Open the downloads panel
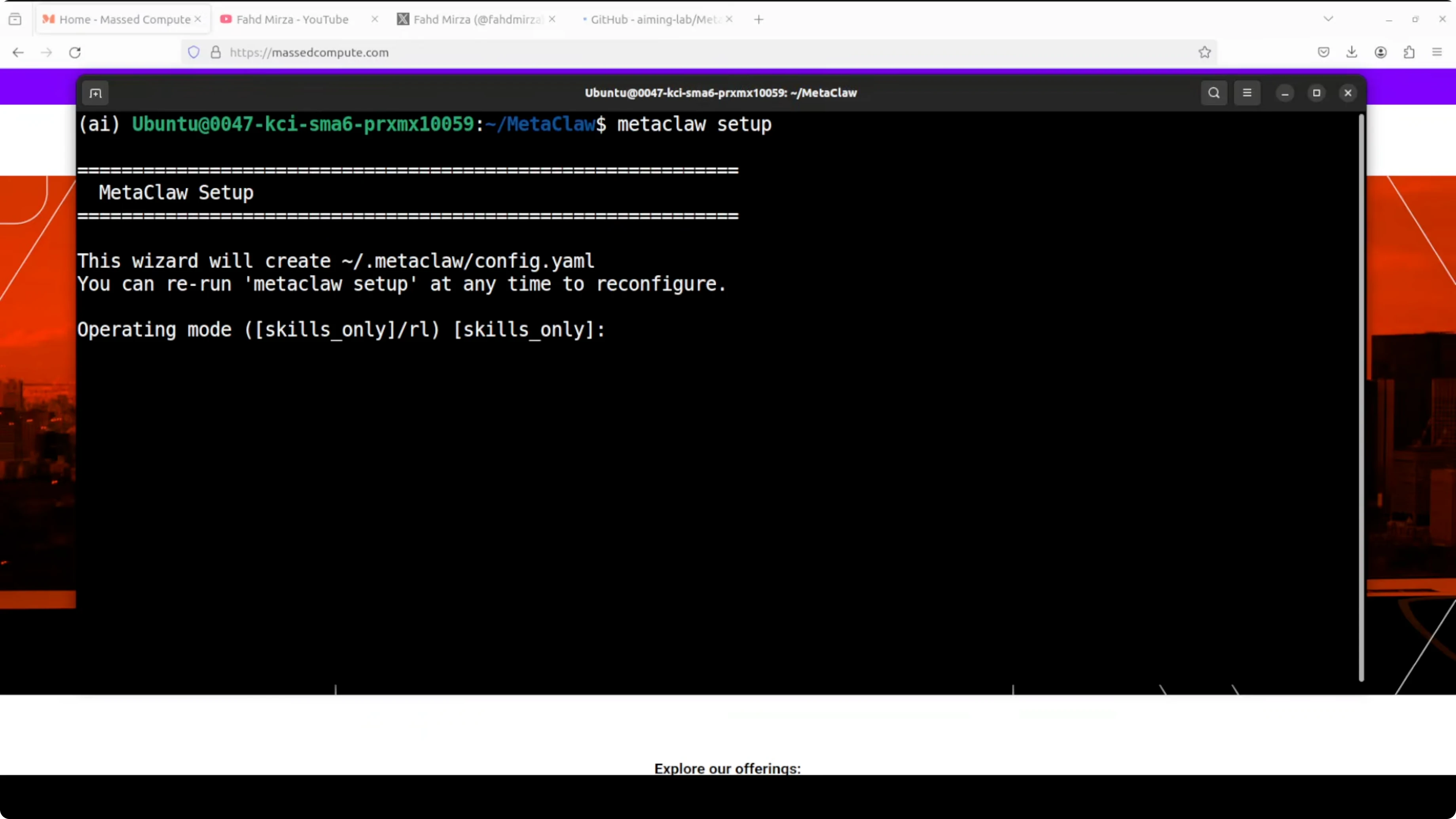The height and width of the screenshot is (819, 1456). [x=1352, y=52]
